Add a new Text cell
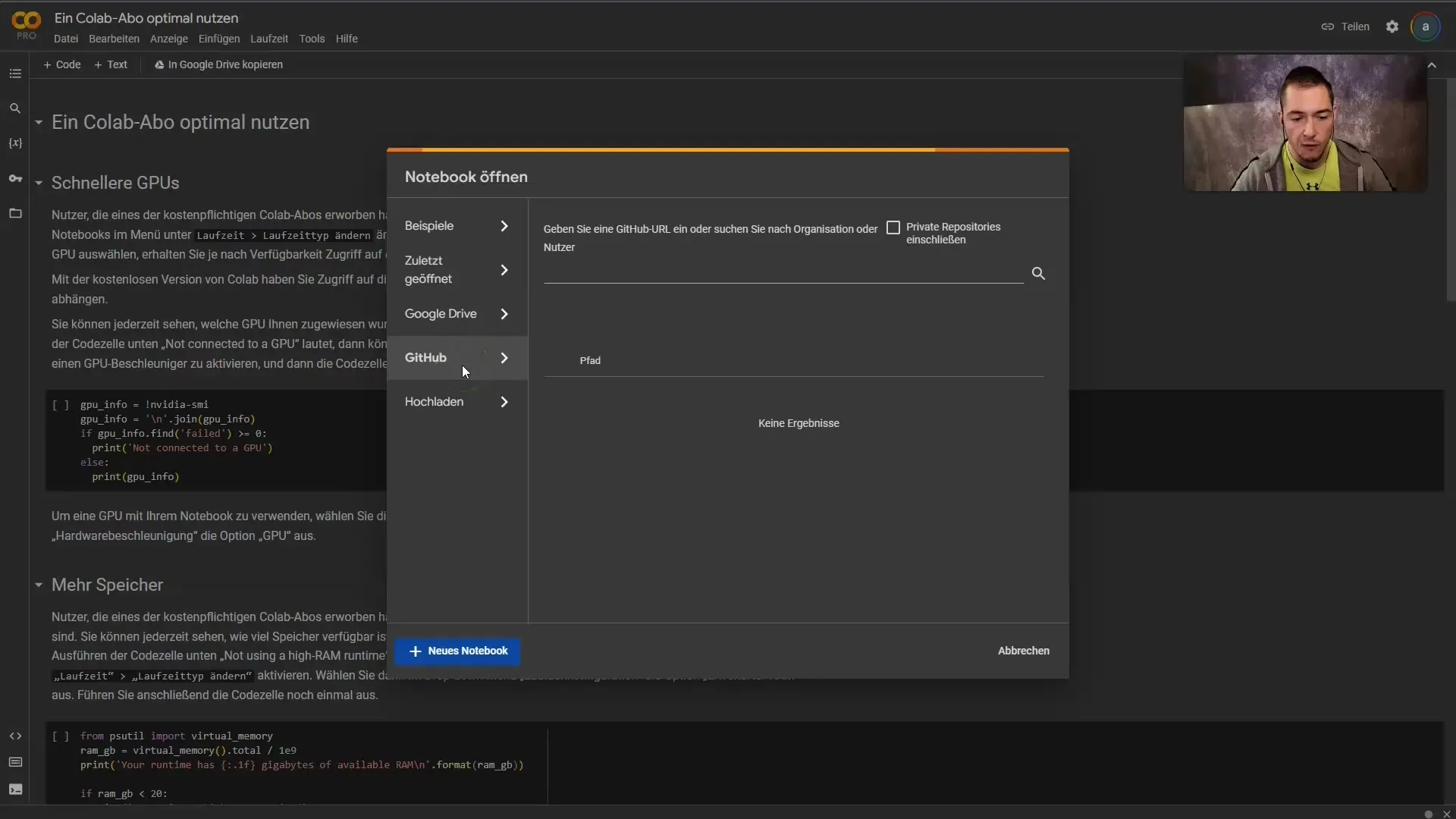The width and height of the screenshot is (1456, 819). (111, 64)
